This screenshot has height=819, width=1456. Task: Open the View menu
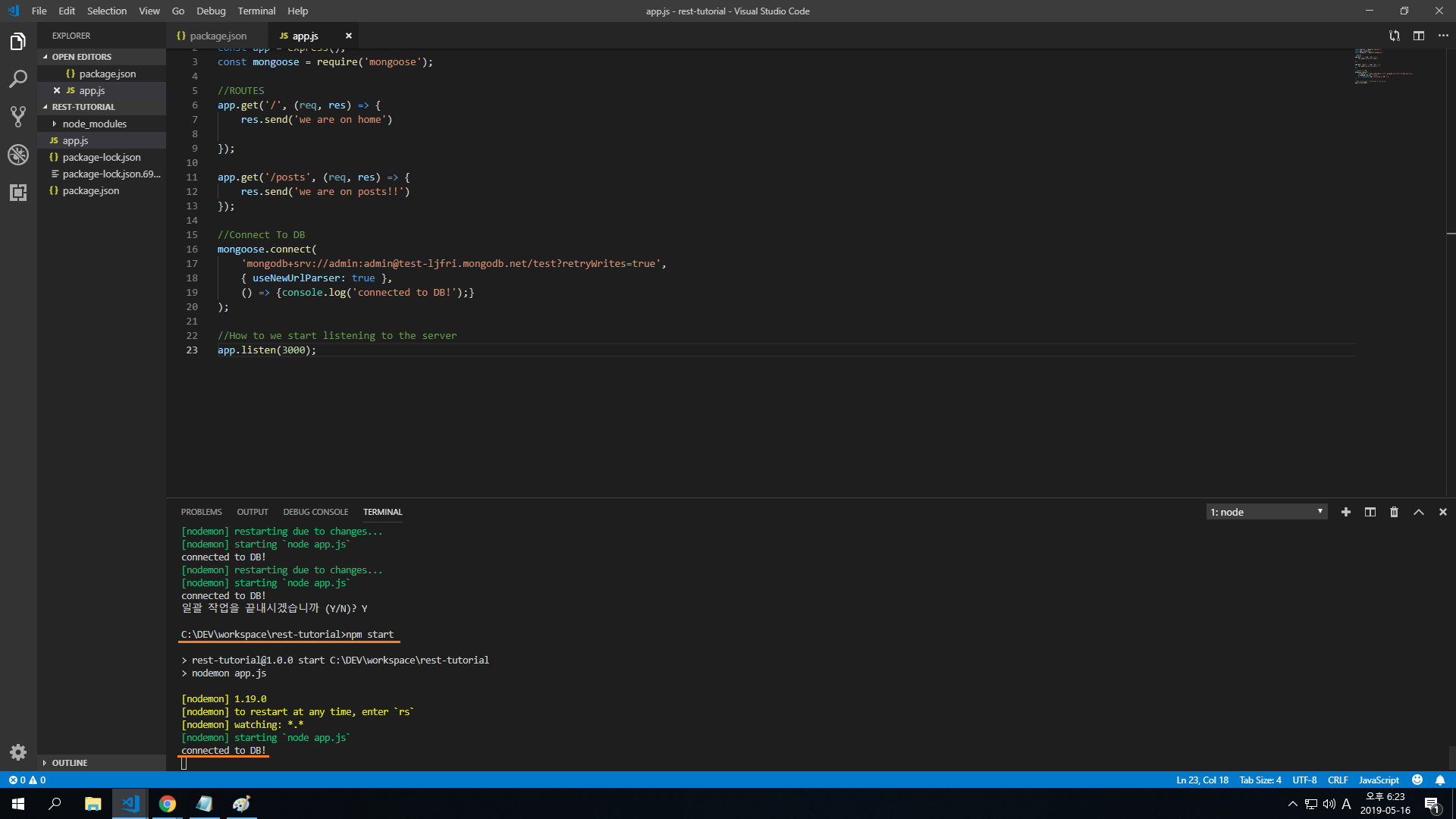coord(149,11)
